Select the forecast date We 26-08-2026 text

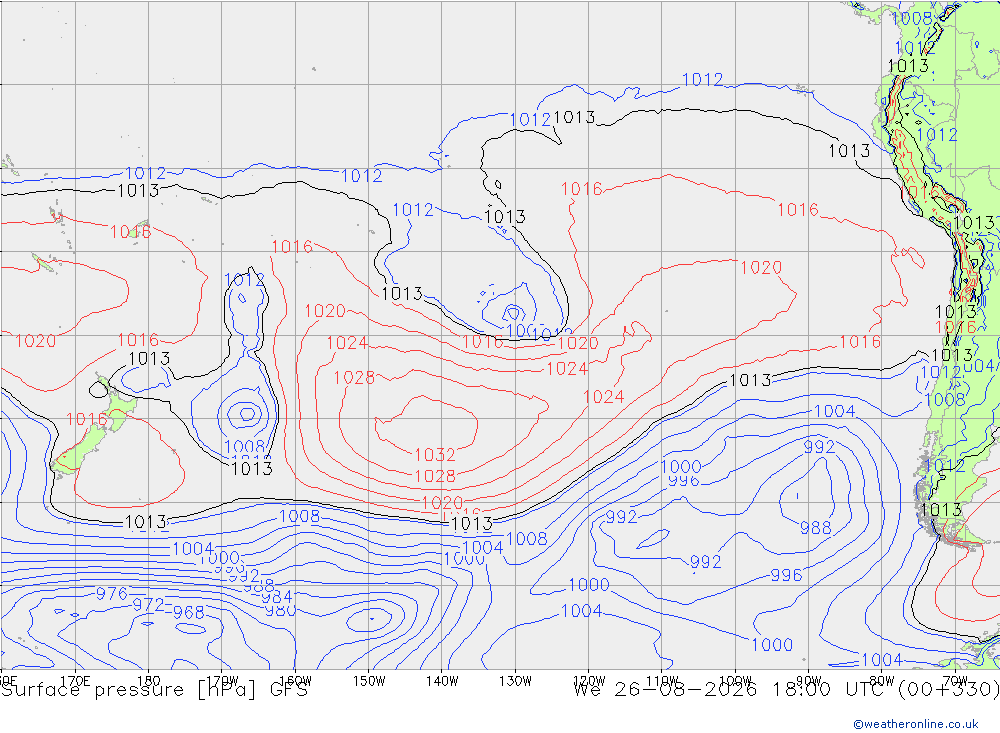click(665, 690)
